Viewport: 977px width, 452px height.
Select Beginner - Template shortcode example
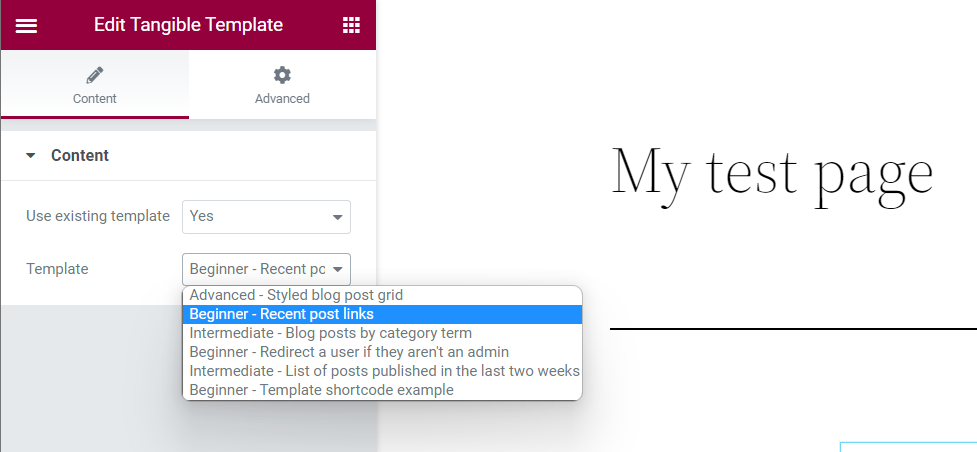point(321,390)
